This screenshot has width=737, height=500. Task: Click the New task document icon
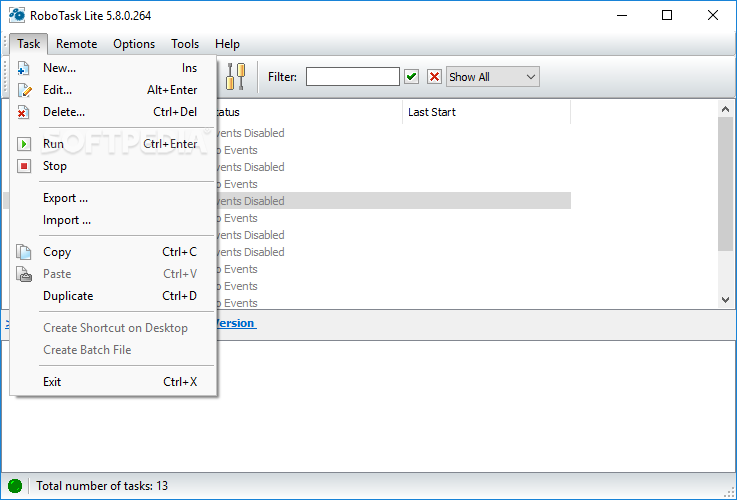pyautogui.click(x=24, y=68)
